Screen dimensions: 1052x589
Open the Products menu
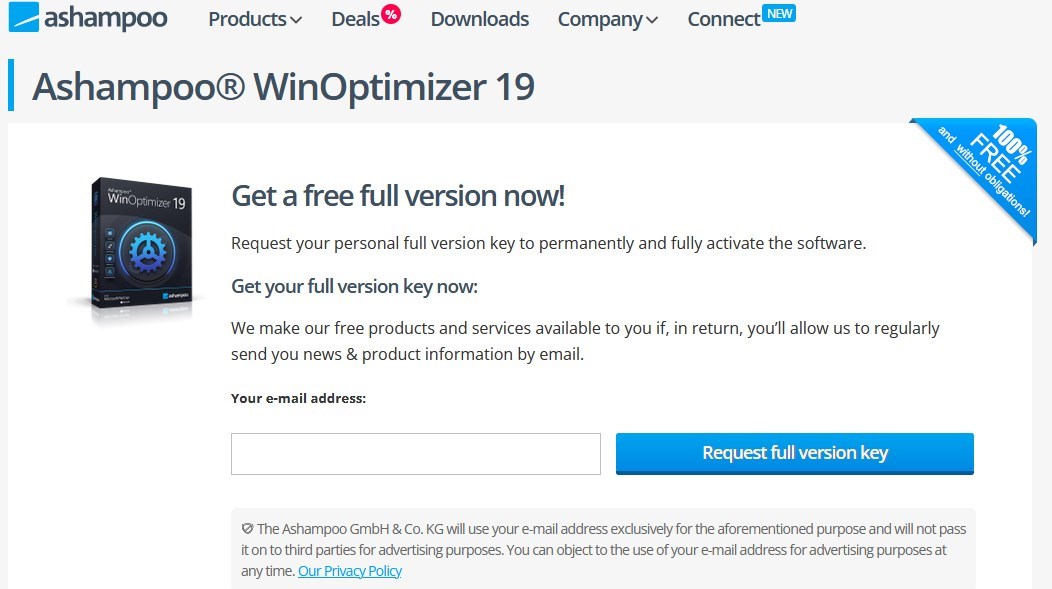(247, 19)
